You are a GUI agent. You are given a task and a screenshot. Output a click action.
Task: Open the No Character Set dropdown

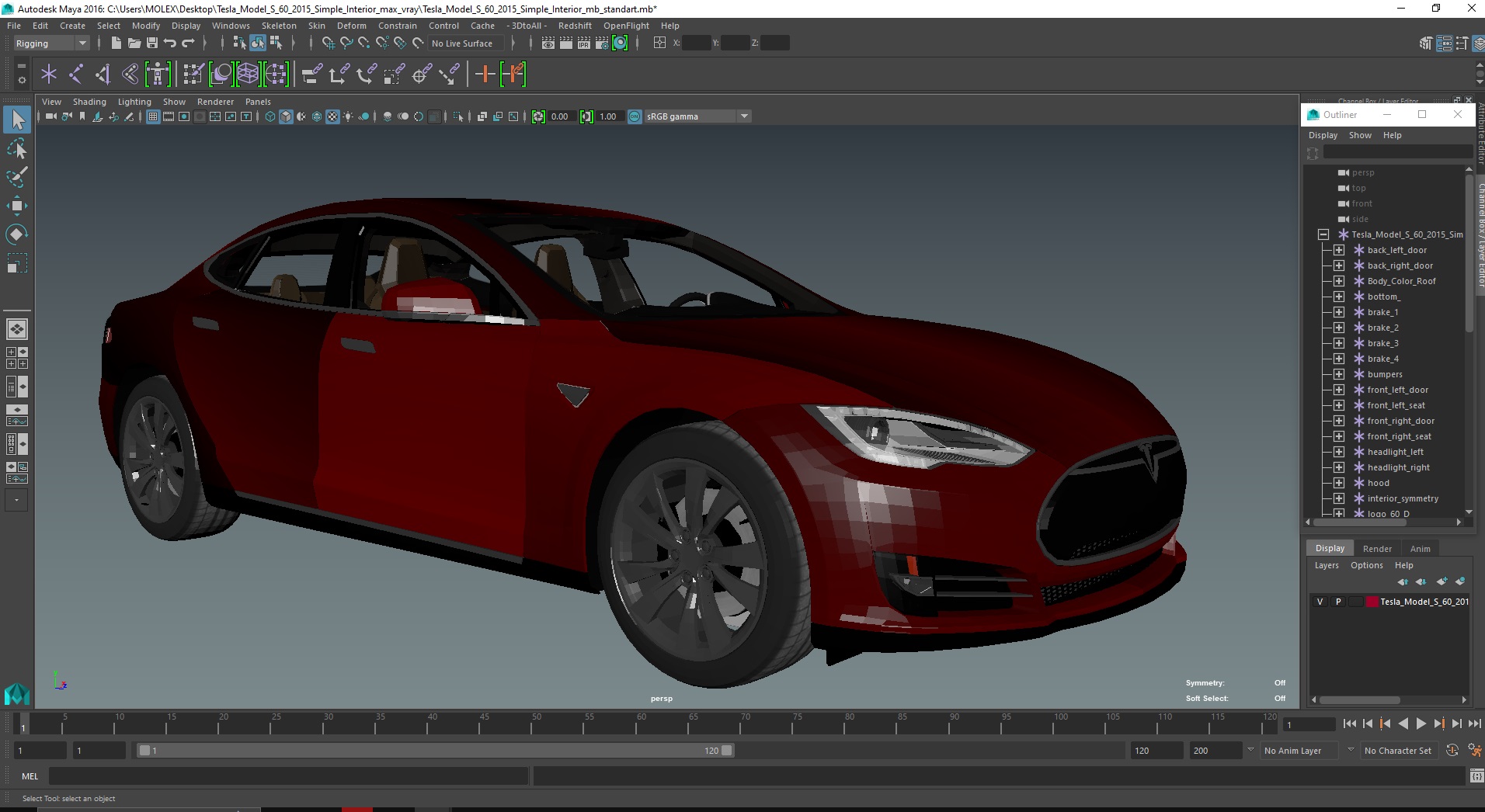click(1400, 751)
